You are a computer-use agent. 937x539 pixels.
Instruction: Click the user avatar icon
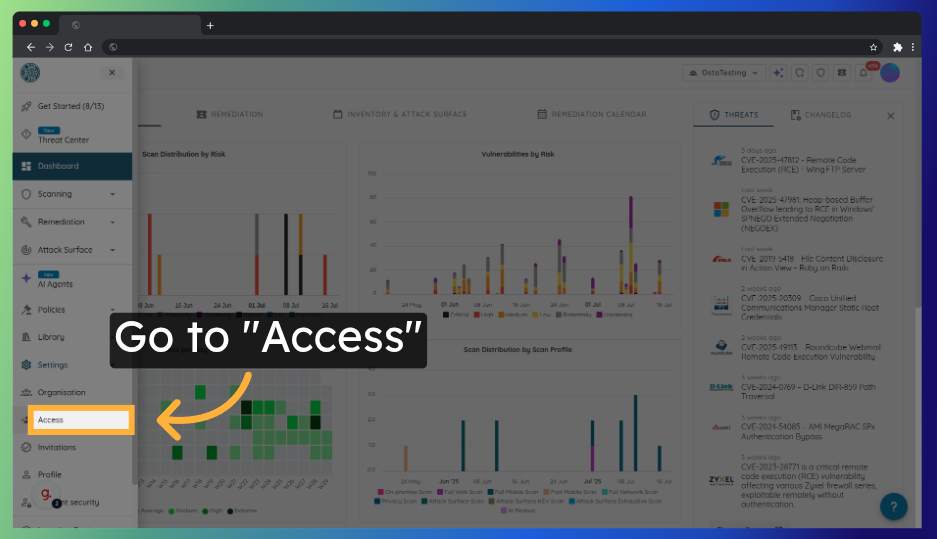pyautogui.click(x=889, y=73)
